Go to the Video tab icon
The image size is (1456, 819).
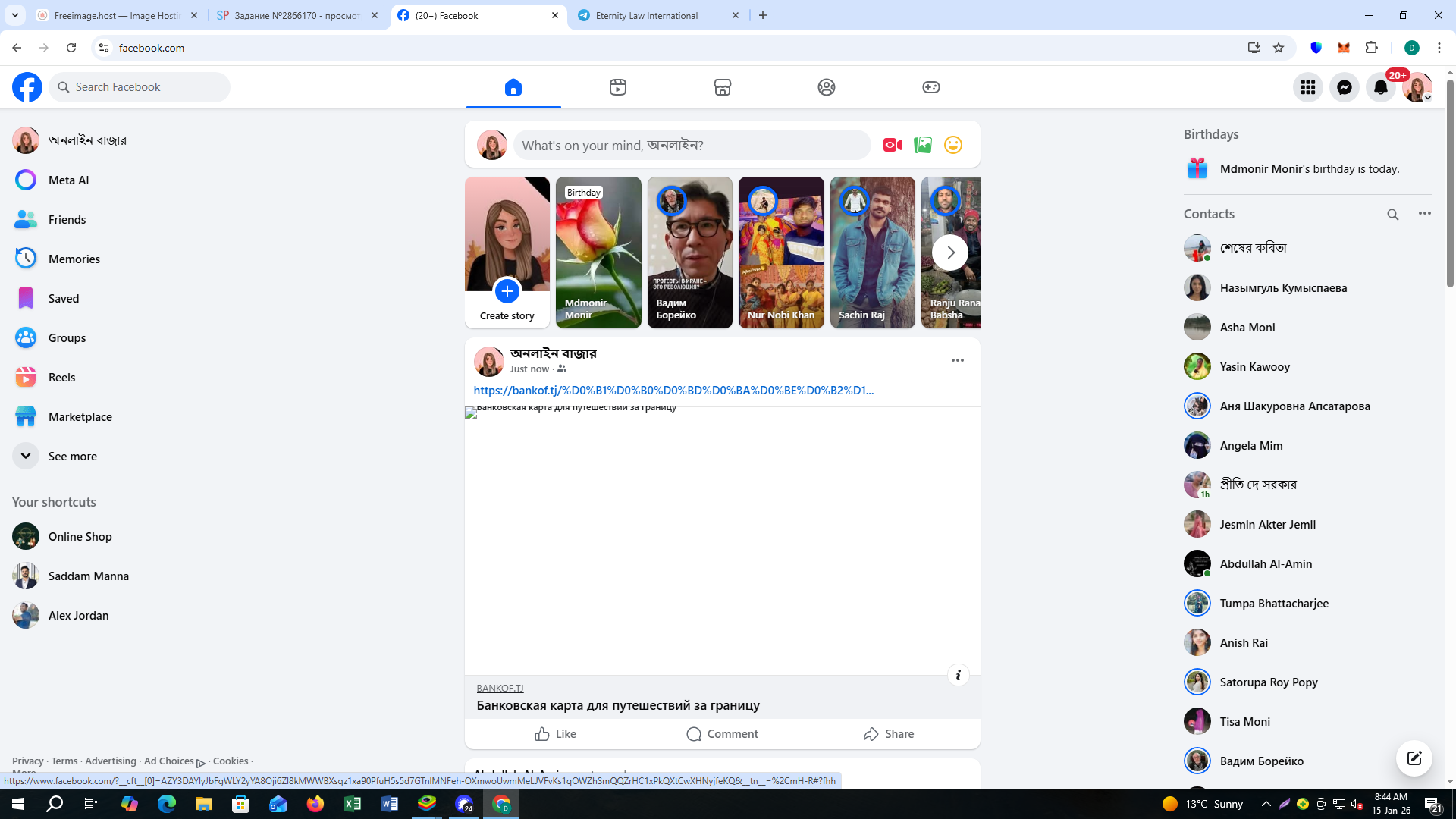tap(617, 87)
